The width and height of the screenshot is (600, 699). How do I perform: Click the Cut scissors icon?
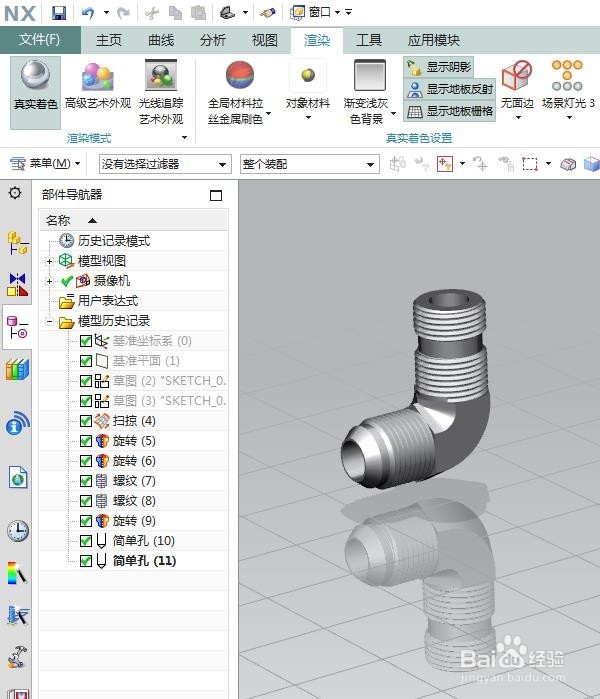click(x=152, y=13)
